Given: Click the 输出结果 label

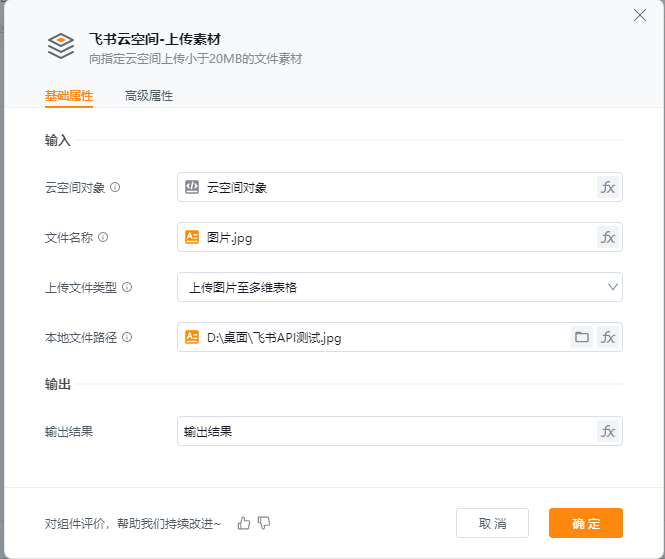Looking at the screenshot, I should pos(69,432).
